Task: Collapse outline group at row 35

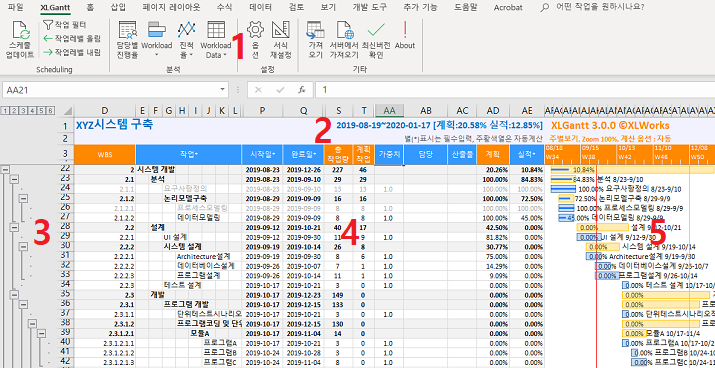Action: point(14,295)
